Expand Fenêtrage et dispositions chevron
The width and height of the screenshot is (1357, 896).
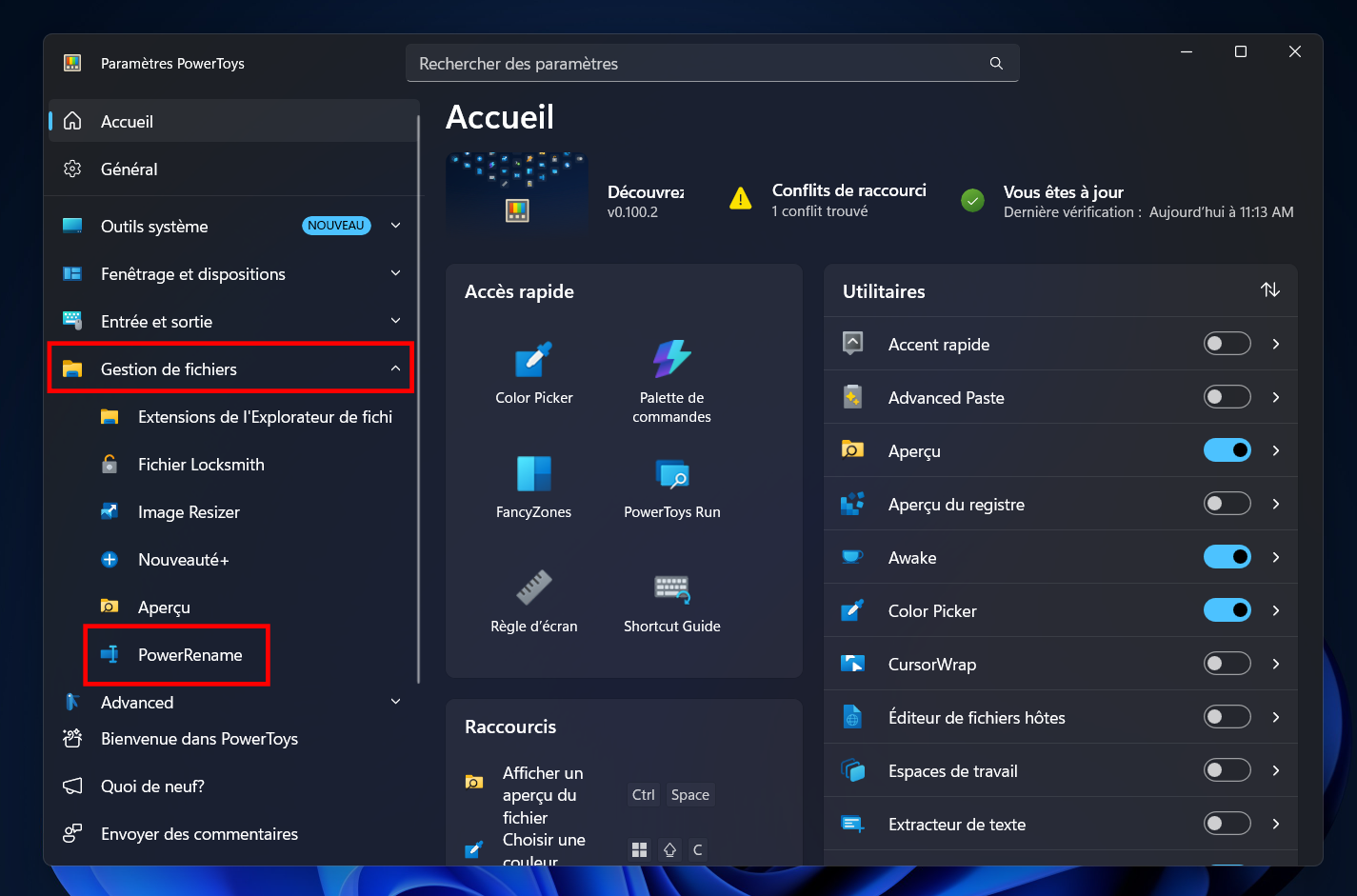pos(395,273)
